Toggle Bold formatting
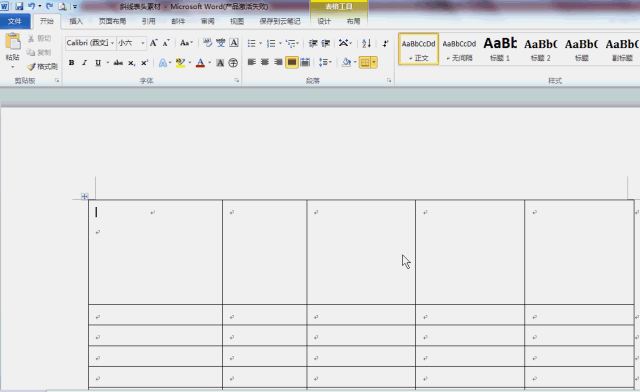The height and width of the screenshot is (392, 640). [71, 62]
